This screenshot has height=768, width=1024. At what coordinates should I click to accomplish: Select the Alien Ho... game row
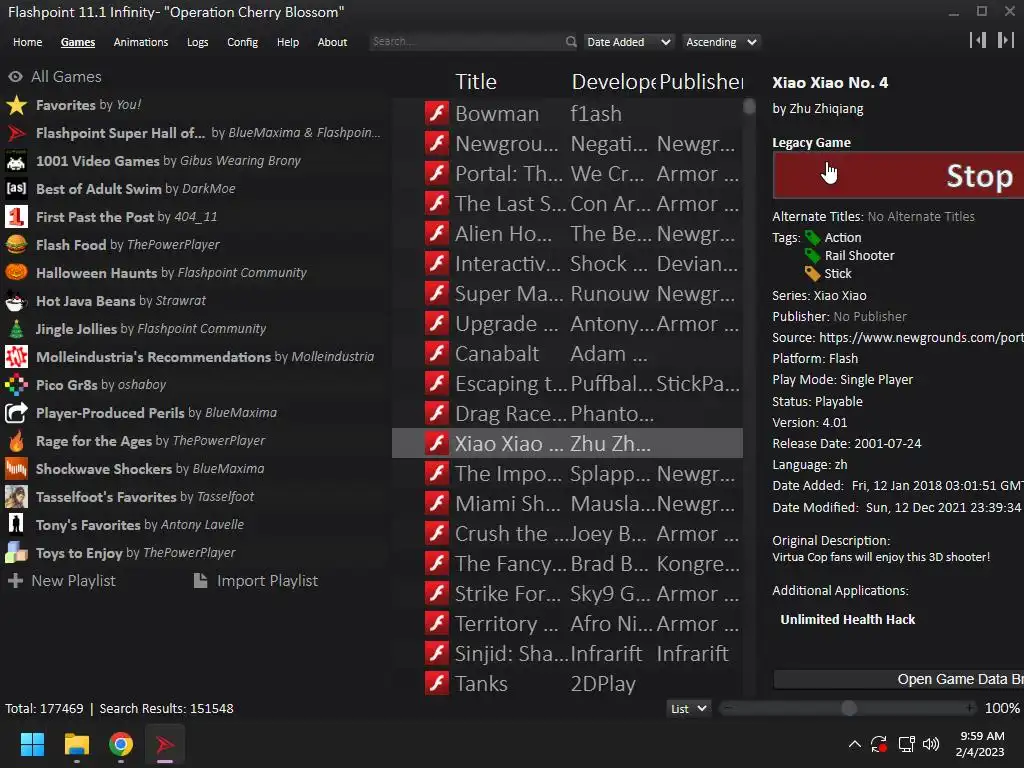tap(567, 234)
